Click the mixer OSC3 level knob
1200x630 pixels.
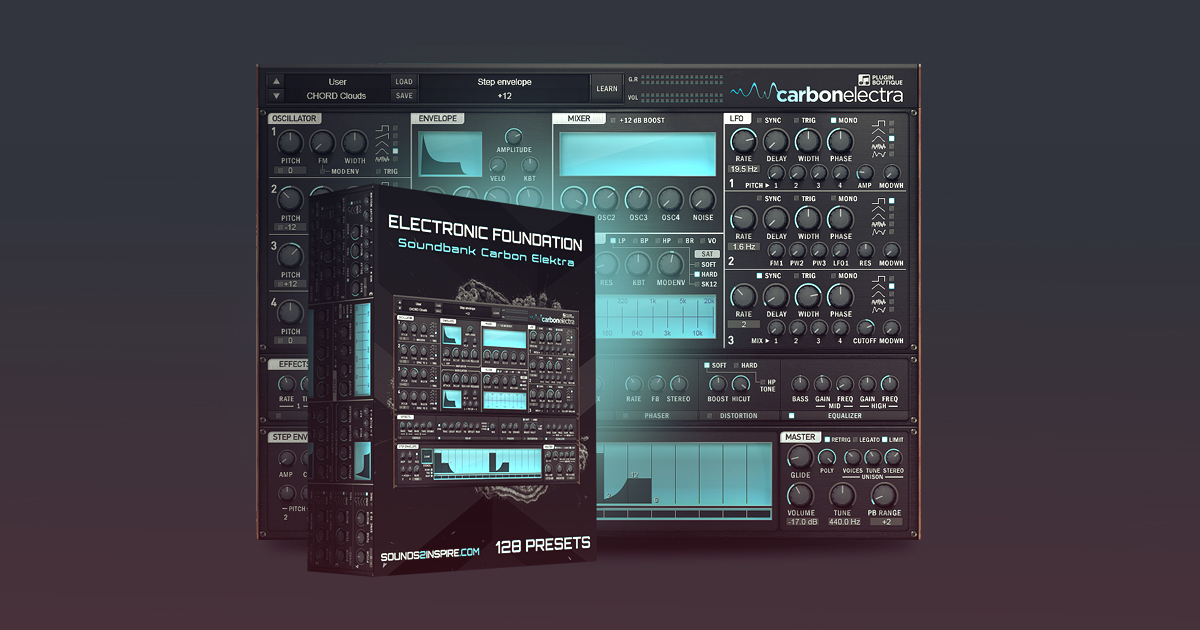point(638,198)
